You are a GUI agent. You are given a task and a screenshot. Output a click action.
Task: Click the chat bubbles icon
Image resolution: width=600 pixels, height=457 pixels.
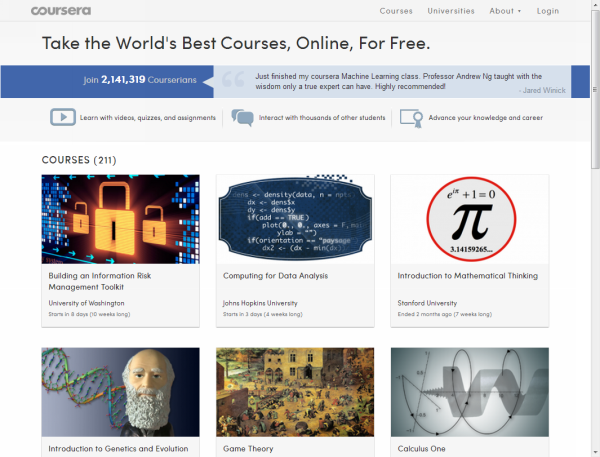click(243, 118)
